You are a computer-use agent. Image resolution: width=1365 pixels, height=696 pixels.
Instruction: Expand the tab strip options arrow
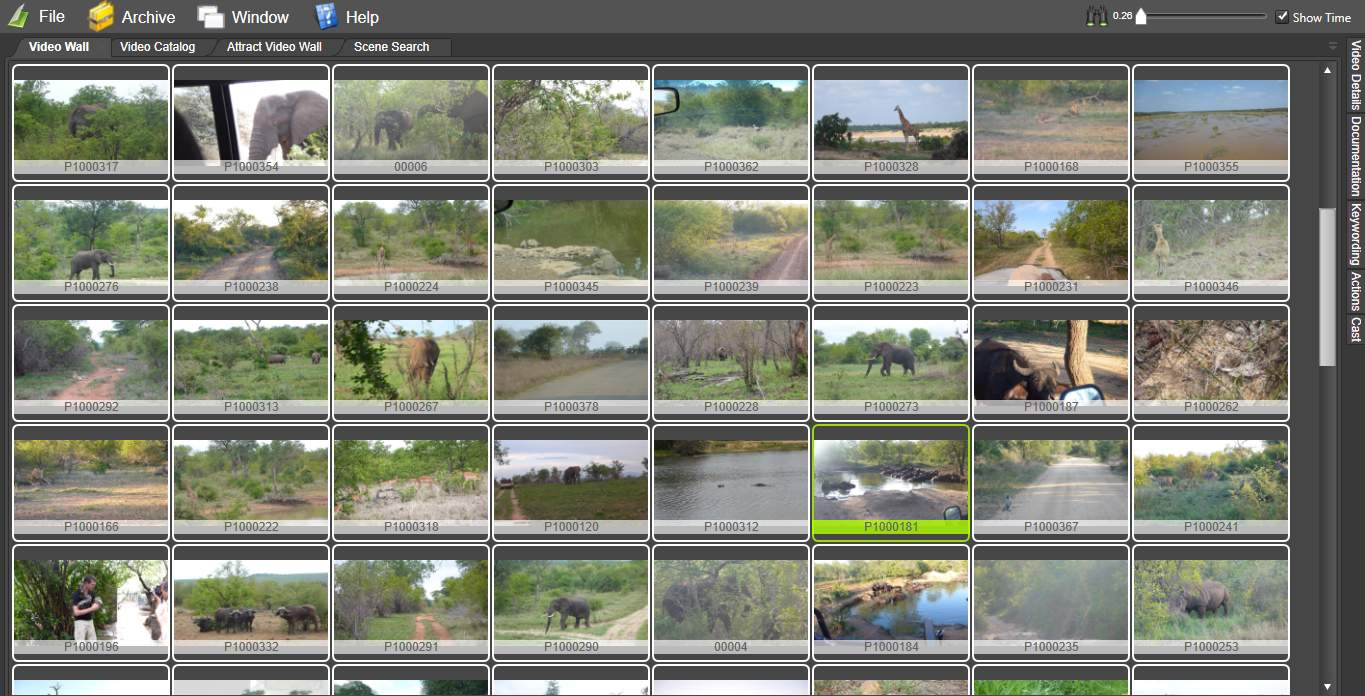pos(1332,46)
